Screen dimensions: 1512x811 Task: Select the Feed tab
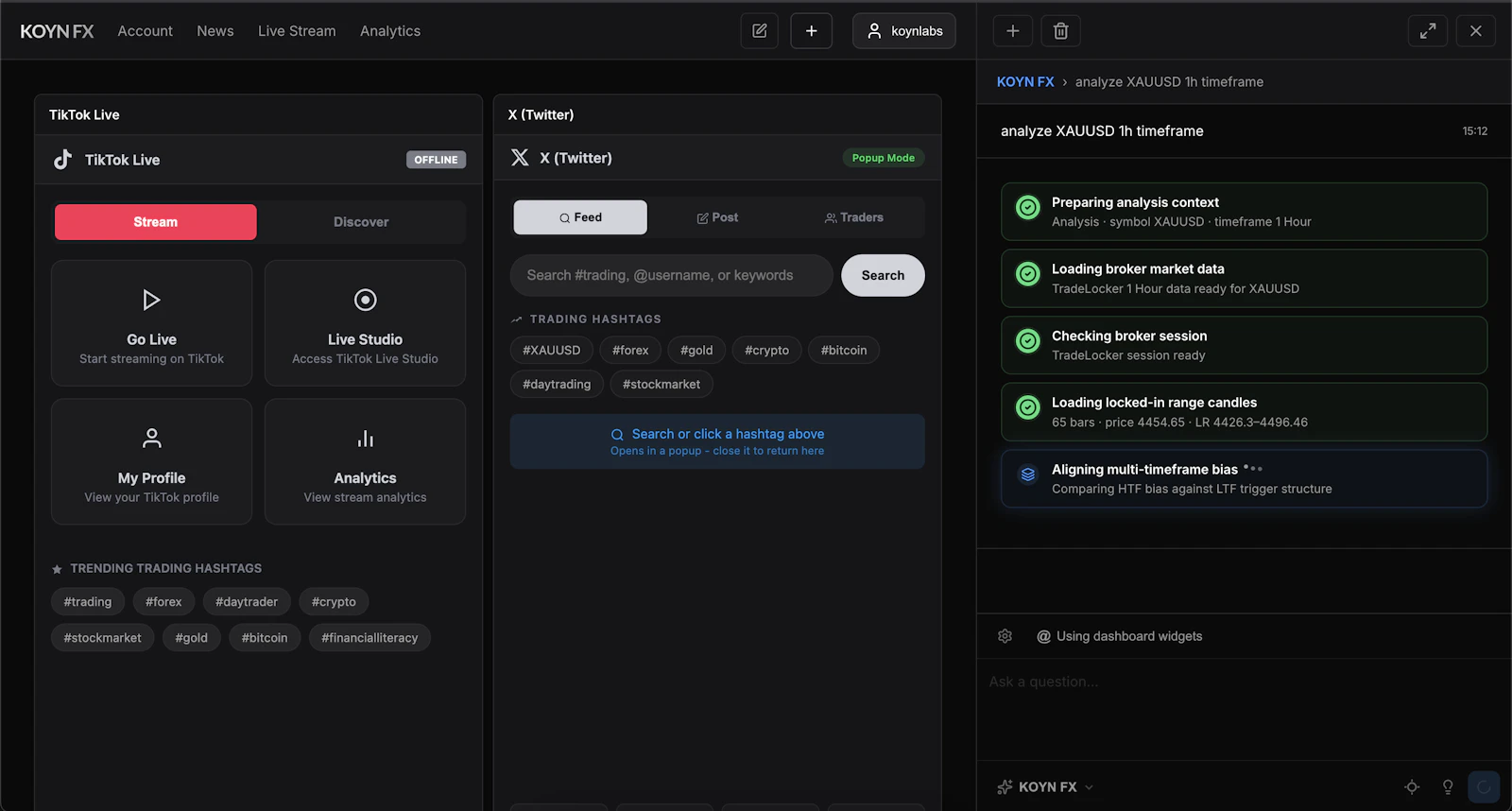tap(580, 217)
